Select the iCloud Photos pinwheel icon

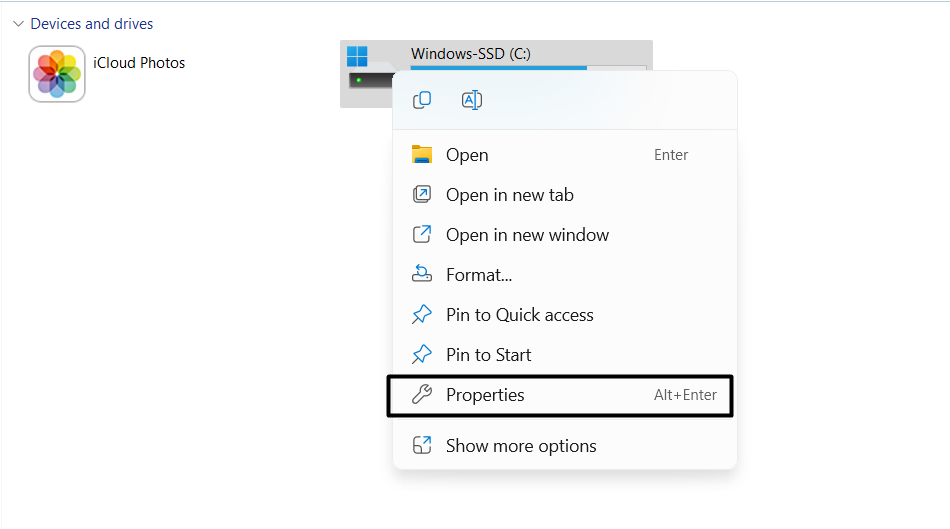tap(57, 74)
